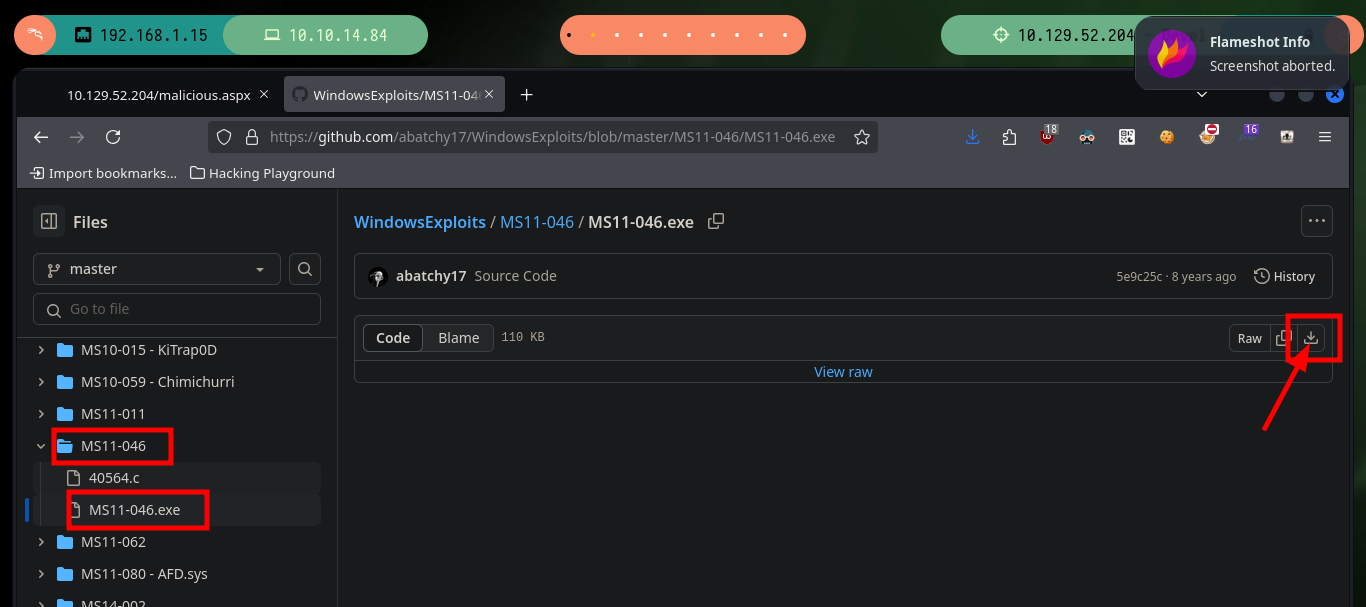
Task: Open the abatchy17 author profile link
Action: pos(431,276)
